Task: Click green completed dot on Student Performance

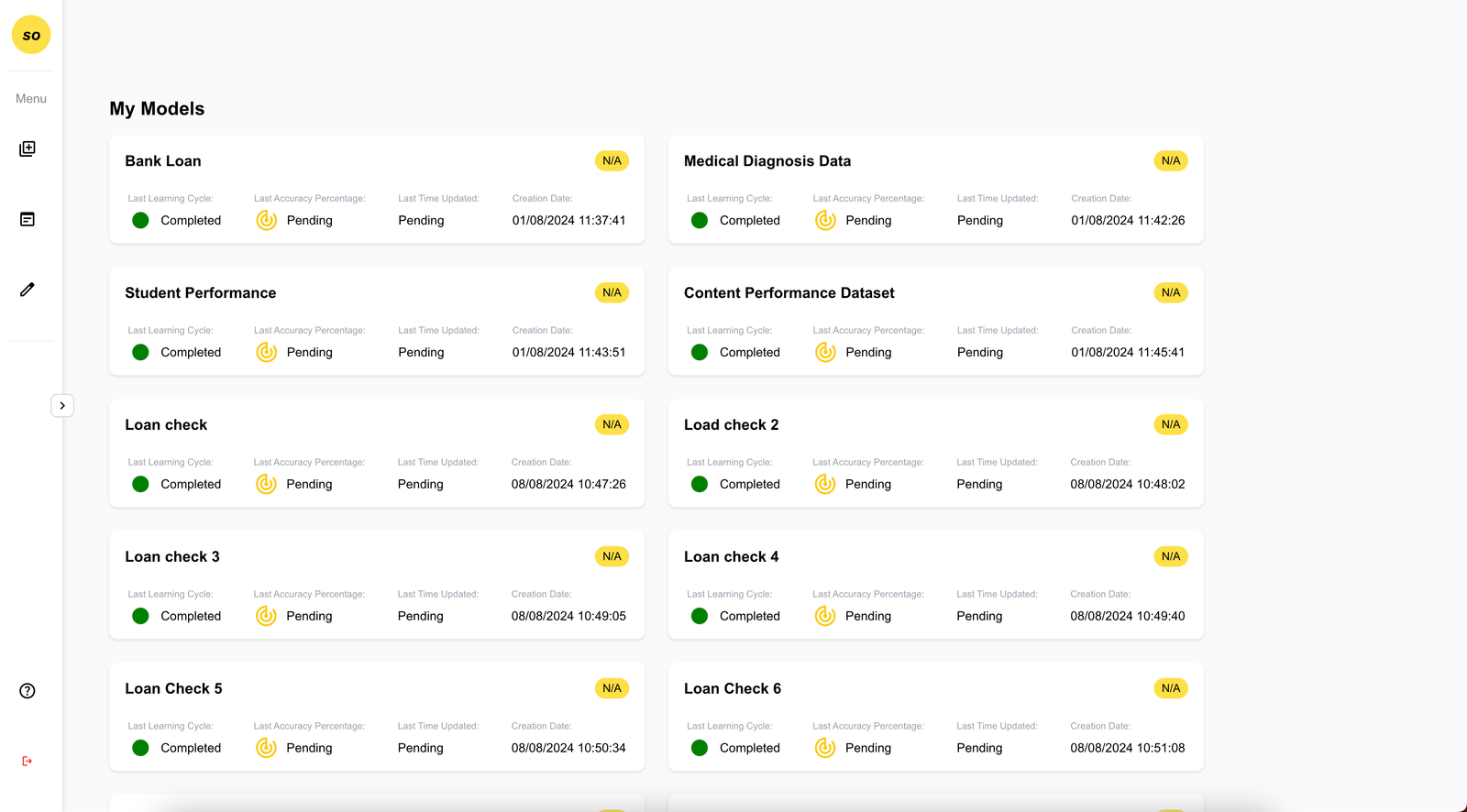Action: point(140,352)
